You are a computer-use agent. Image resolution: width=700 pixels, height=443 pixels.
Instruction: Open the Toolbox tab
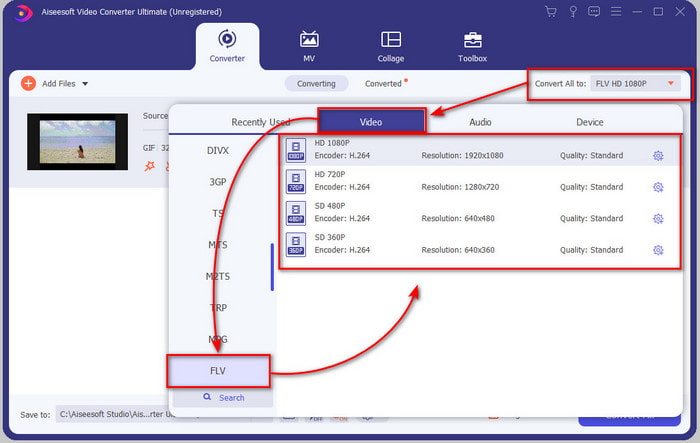pos(472,46)
